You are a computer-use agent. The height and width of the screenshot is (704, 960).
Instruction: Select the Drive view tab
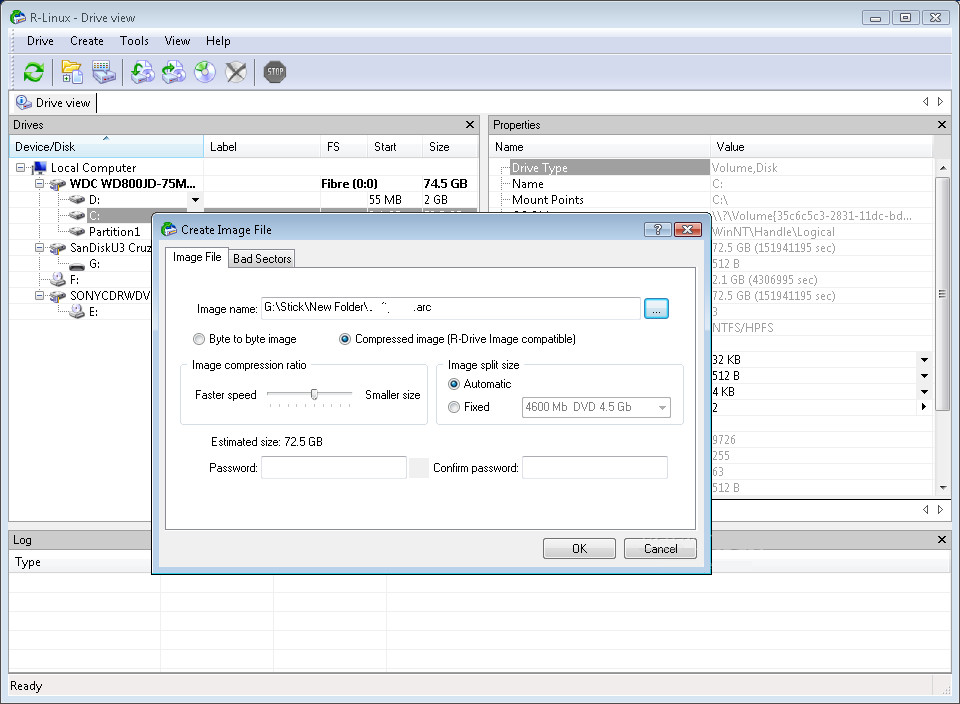click(x=54, y=103)
